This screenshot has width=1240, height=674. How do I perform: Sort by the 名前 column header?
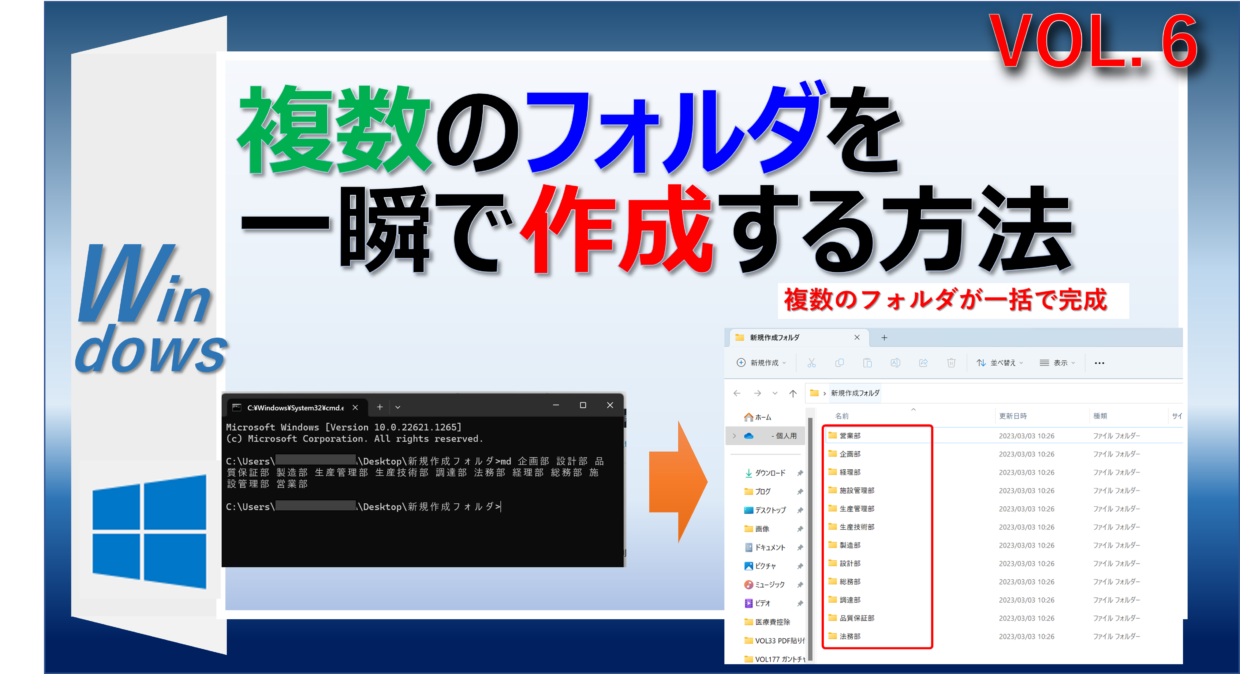tap(840, 415)
